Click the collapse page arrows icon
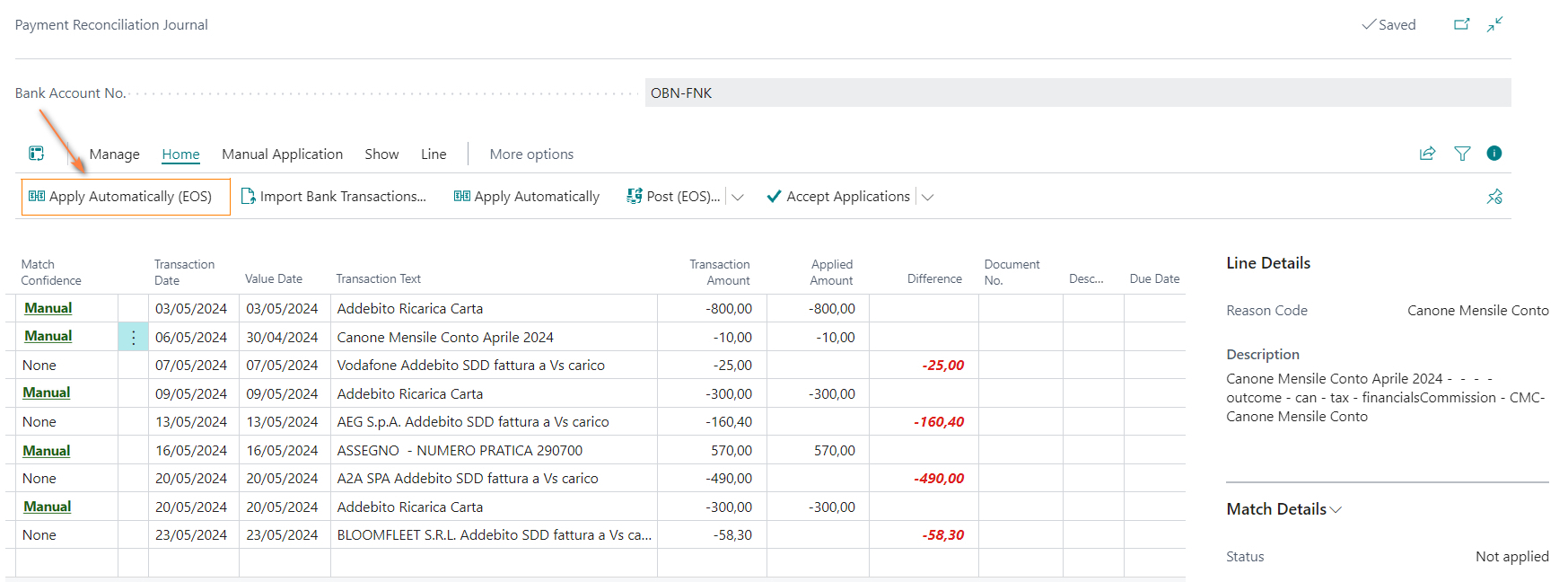The width and height of the screenshot is (1568, 582). [1494, 24]
